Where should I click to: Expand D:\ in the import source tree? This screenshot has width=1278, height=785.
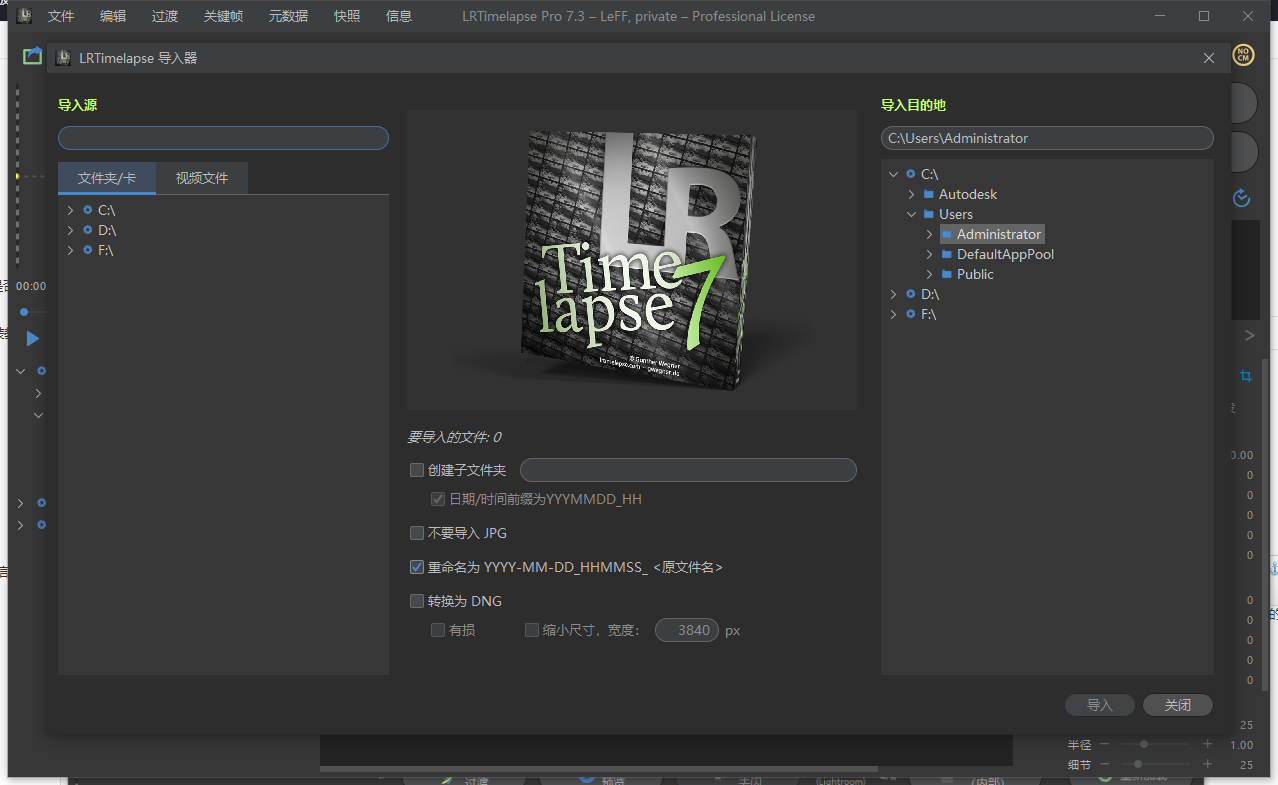coord(70,230)
